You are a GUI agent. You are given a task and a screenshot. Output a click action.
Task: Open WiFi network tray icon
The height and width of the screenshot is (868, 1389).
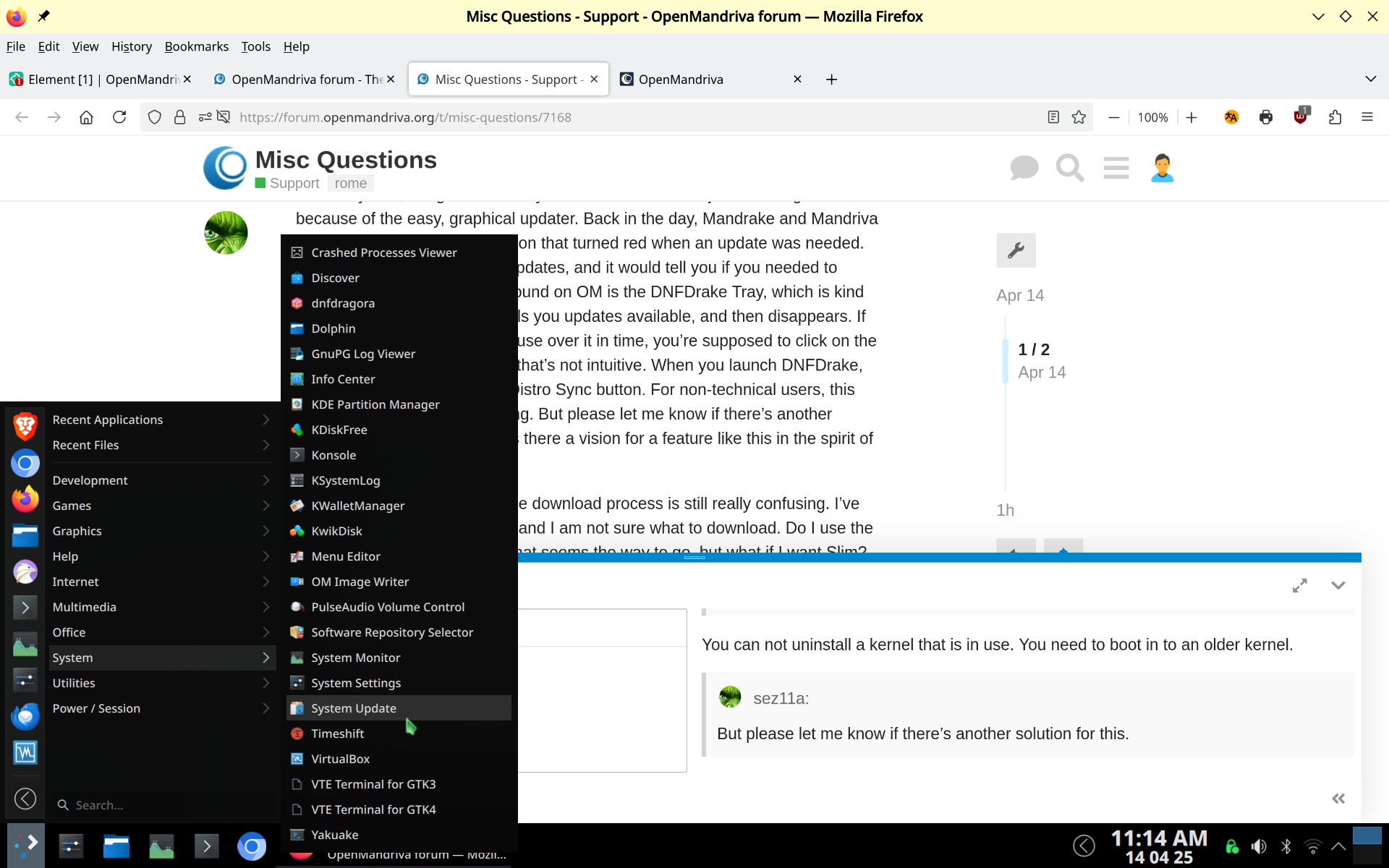(1312, 846)
